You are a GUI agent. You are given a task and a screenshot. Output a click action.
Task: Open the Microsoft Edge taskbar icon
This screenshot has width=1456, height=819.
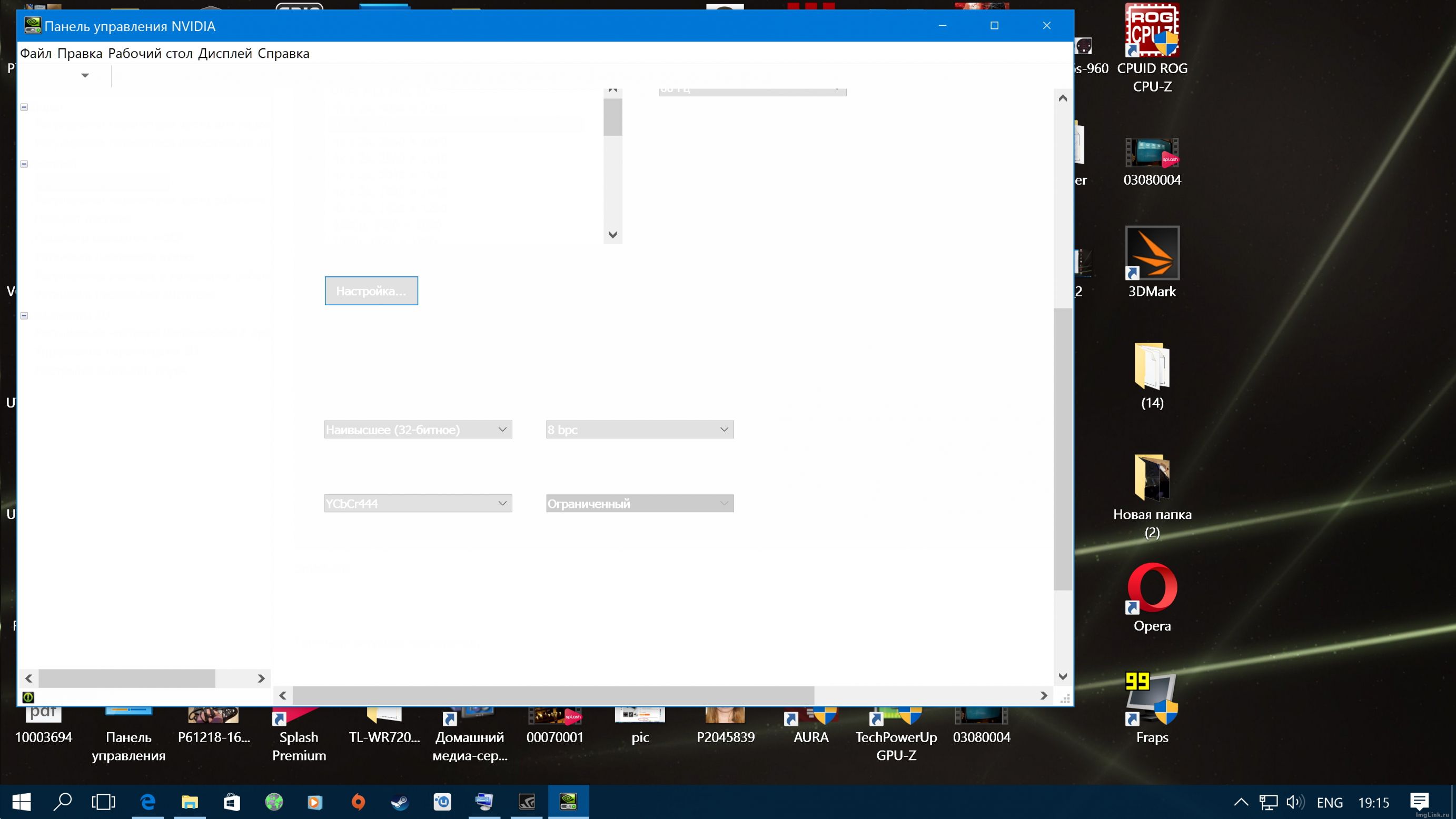[147, 802]
